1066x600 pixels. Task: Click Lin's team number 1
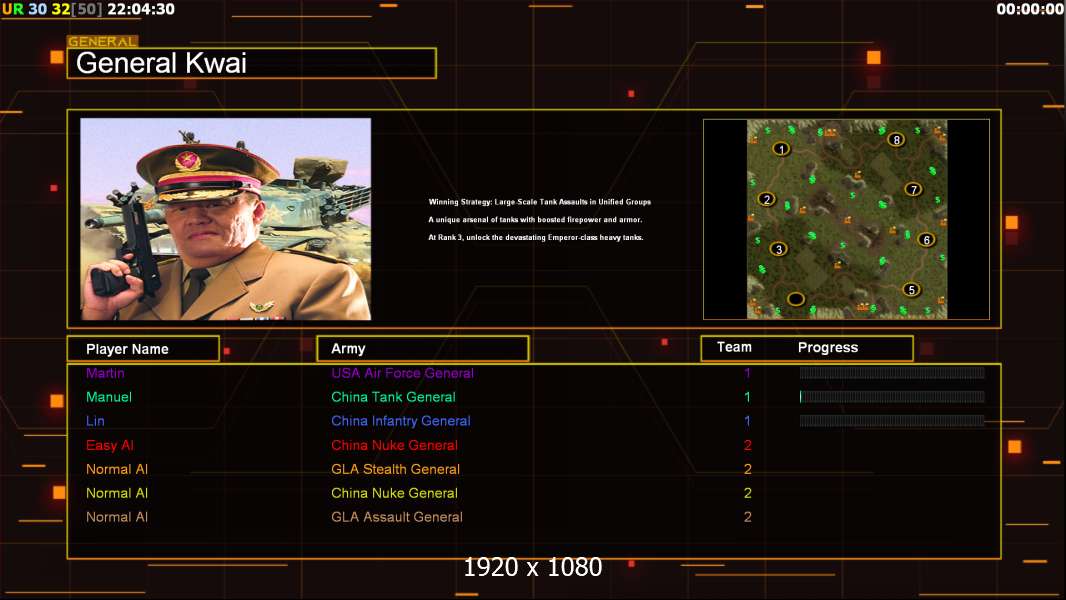747,421
